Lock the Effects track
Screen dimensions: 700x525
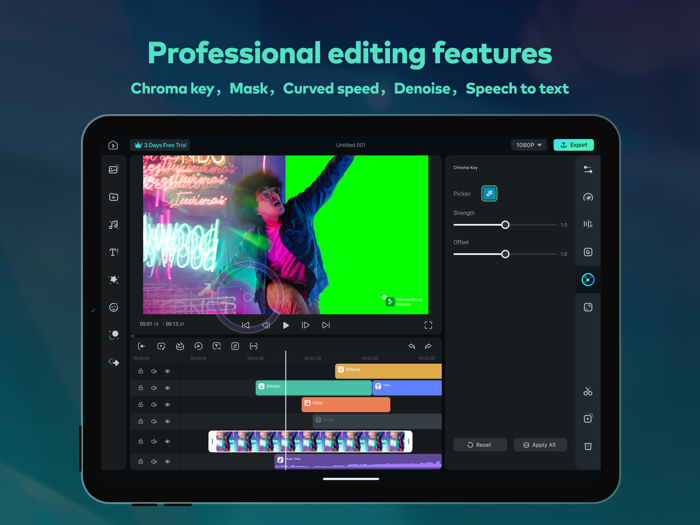140,371
